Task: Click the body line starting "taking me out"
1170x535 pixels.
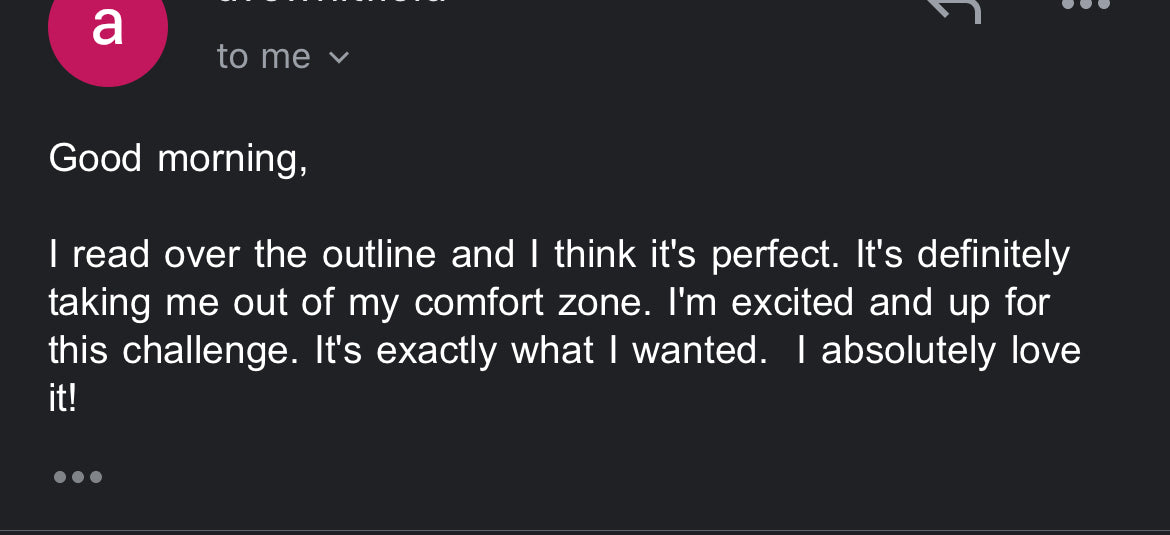Action: pyautogui.click(x=548, y=303)
